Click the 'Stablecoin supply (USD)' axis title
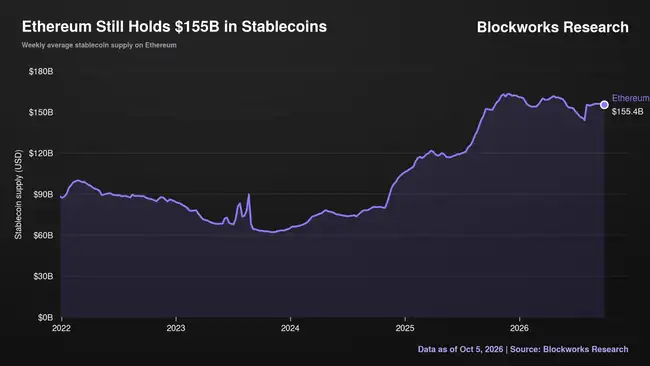 tap(18, 194)
